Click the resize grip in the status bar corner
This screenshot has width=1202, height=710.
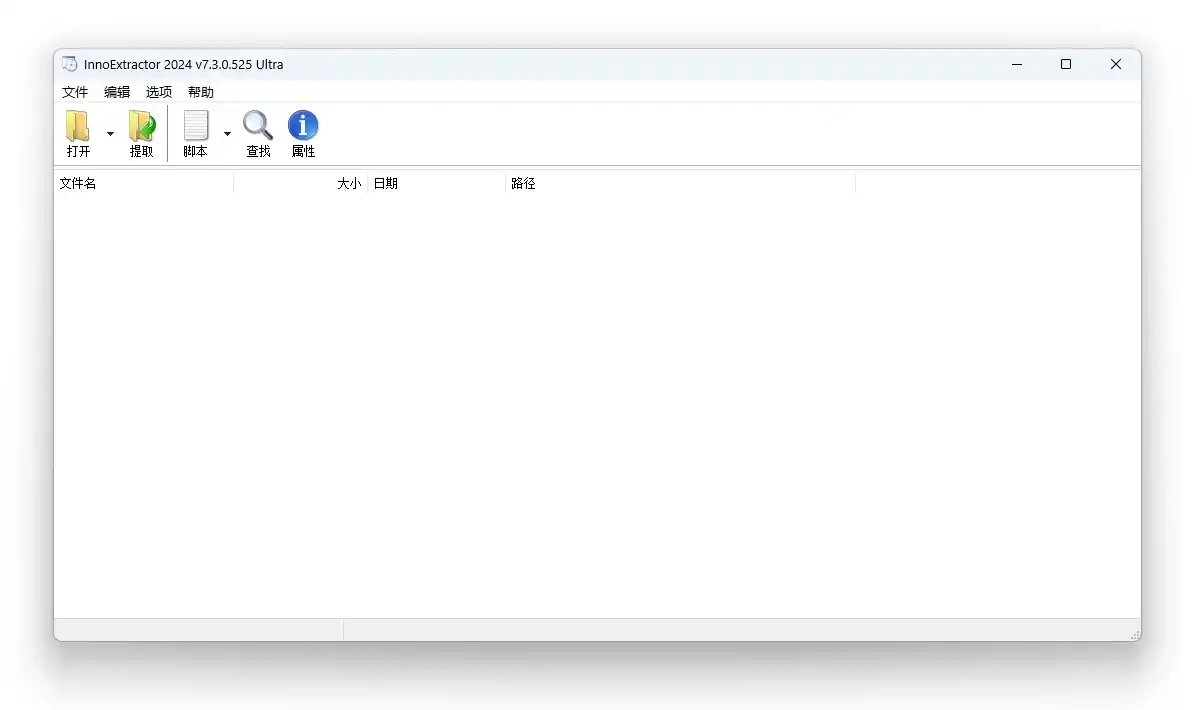(x=1134, y=634)
